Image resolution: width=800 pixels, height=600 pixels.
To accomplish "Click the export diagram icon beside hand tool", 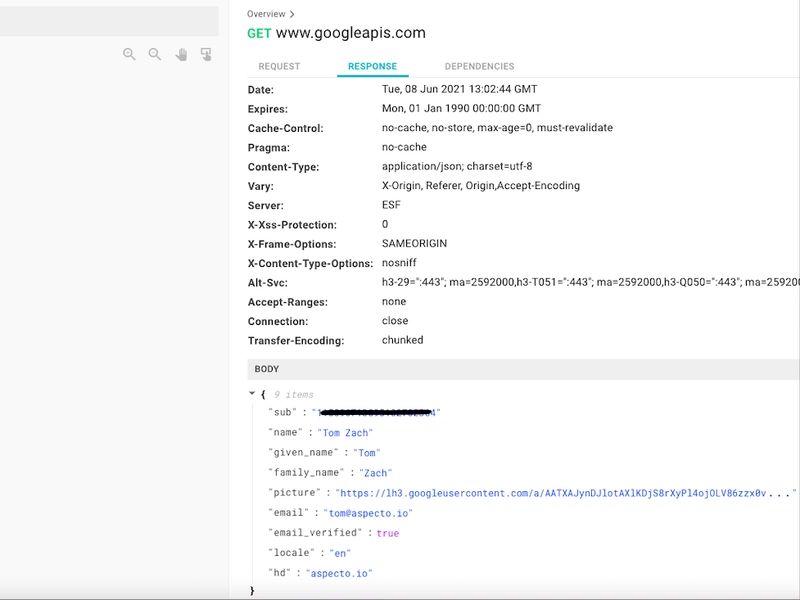I will [x=206, y=54].
